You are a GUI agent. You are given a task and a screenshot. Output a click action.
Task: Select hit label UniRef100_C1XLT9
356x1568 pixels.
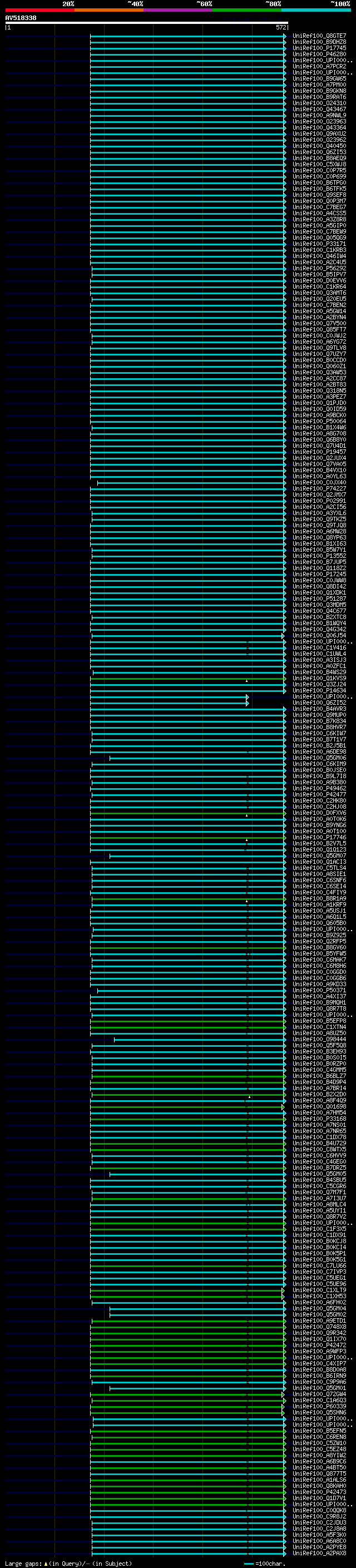[x=319, y=1290]
